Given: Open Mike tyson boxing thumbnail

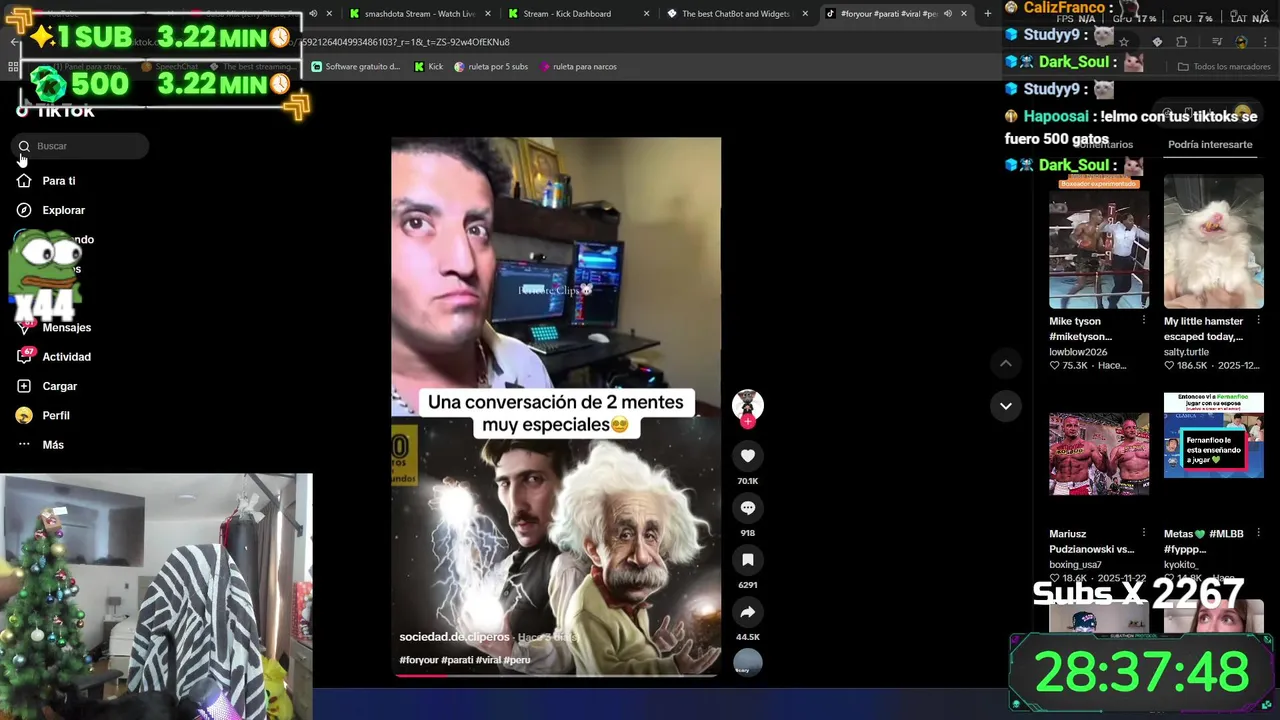Looking at the screenshot, I should 1099,241.
